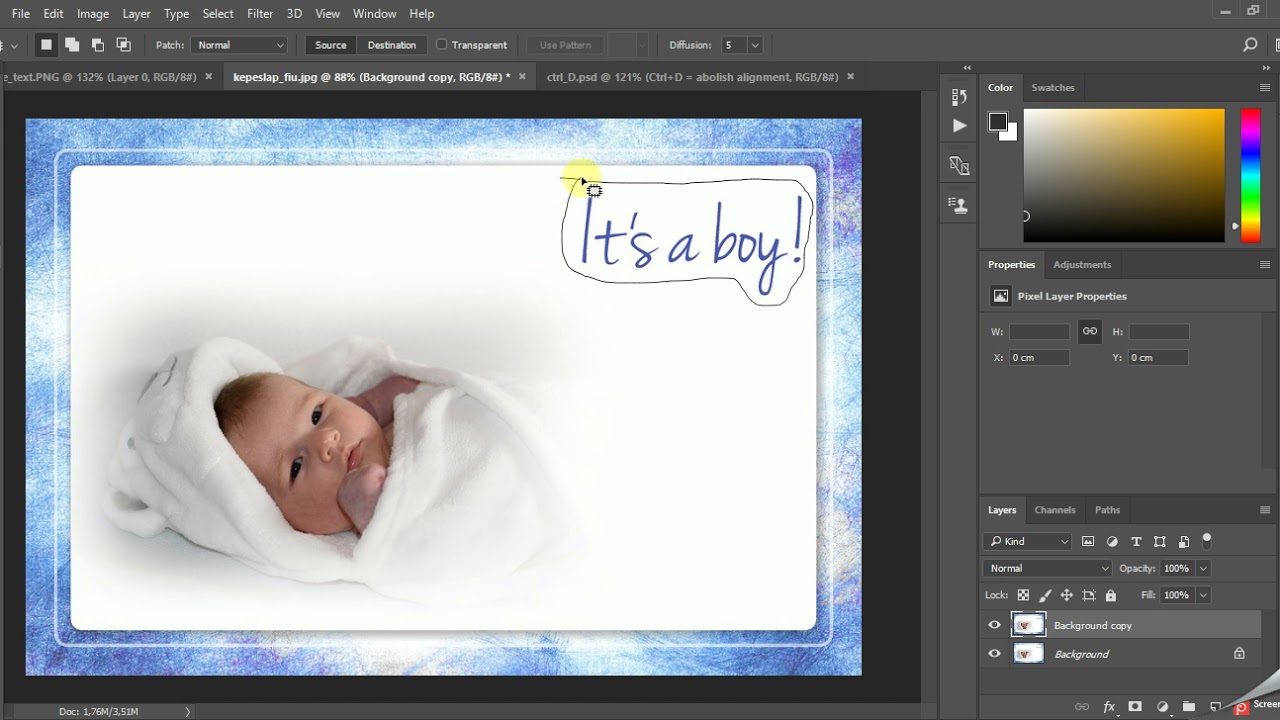Filter layers by type layers icon
Screen dimensions: 1280x720
[x=1136, y=541]
